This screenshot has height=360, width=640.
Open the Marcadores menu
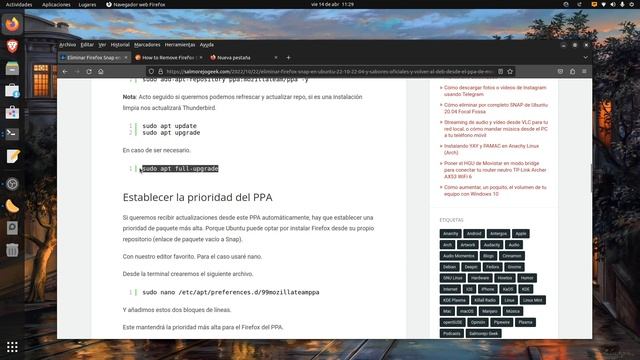tap(147, 45)
